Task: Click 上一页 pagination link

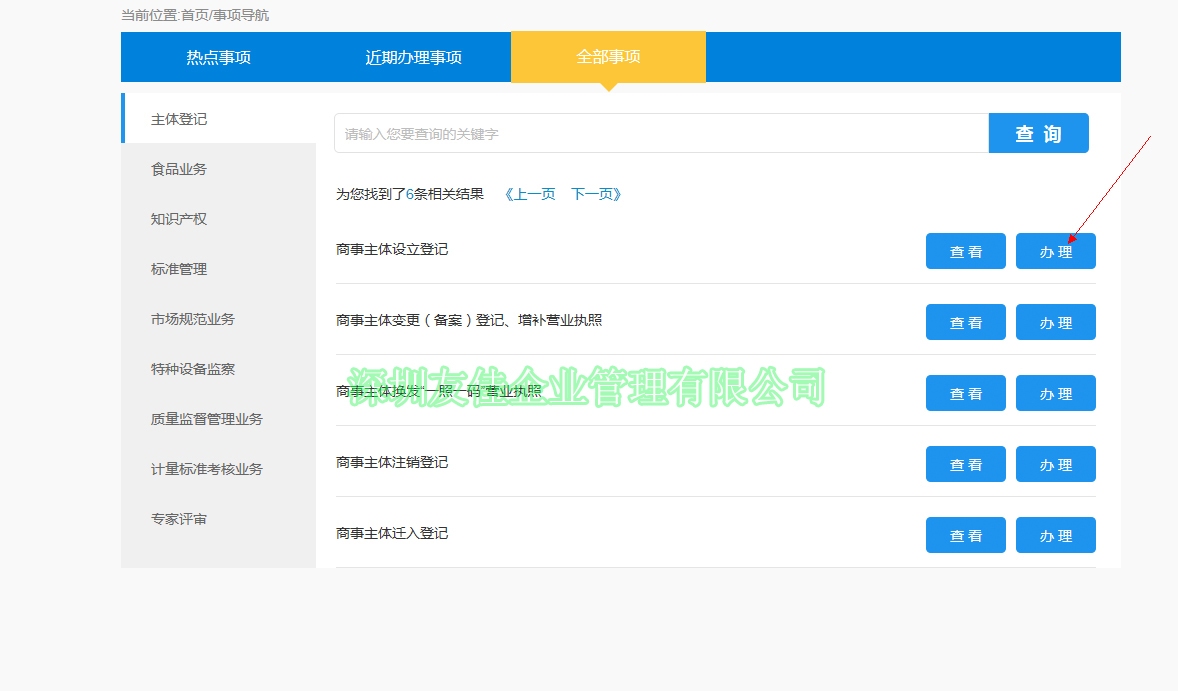Action: [531, 194]
